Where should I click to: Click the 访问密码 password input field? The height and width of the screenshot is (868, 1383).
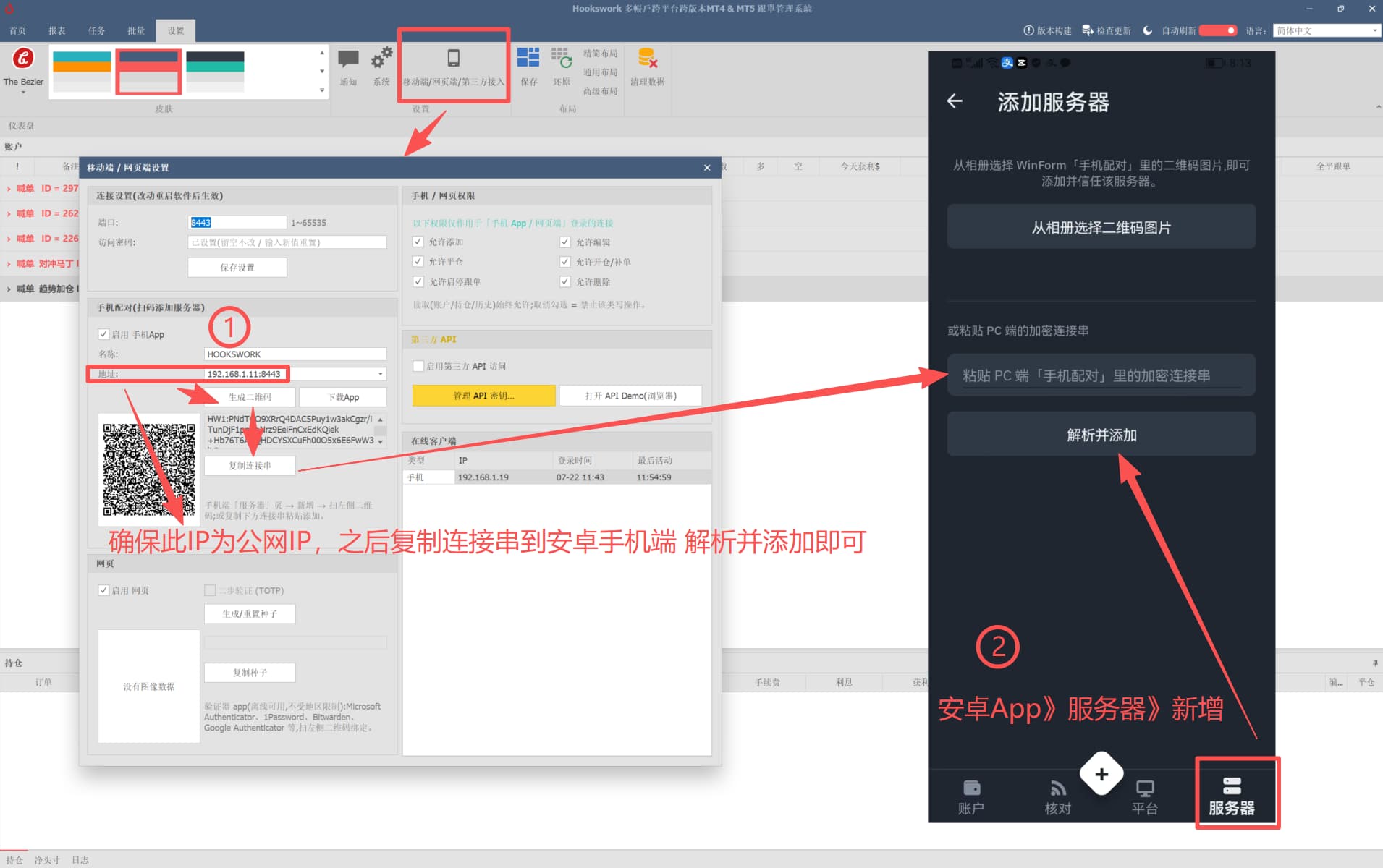[x=287, y=242]
